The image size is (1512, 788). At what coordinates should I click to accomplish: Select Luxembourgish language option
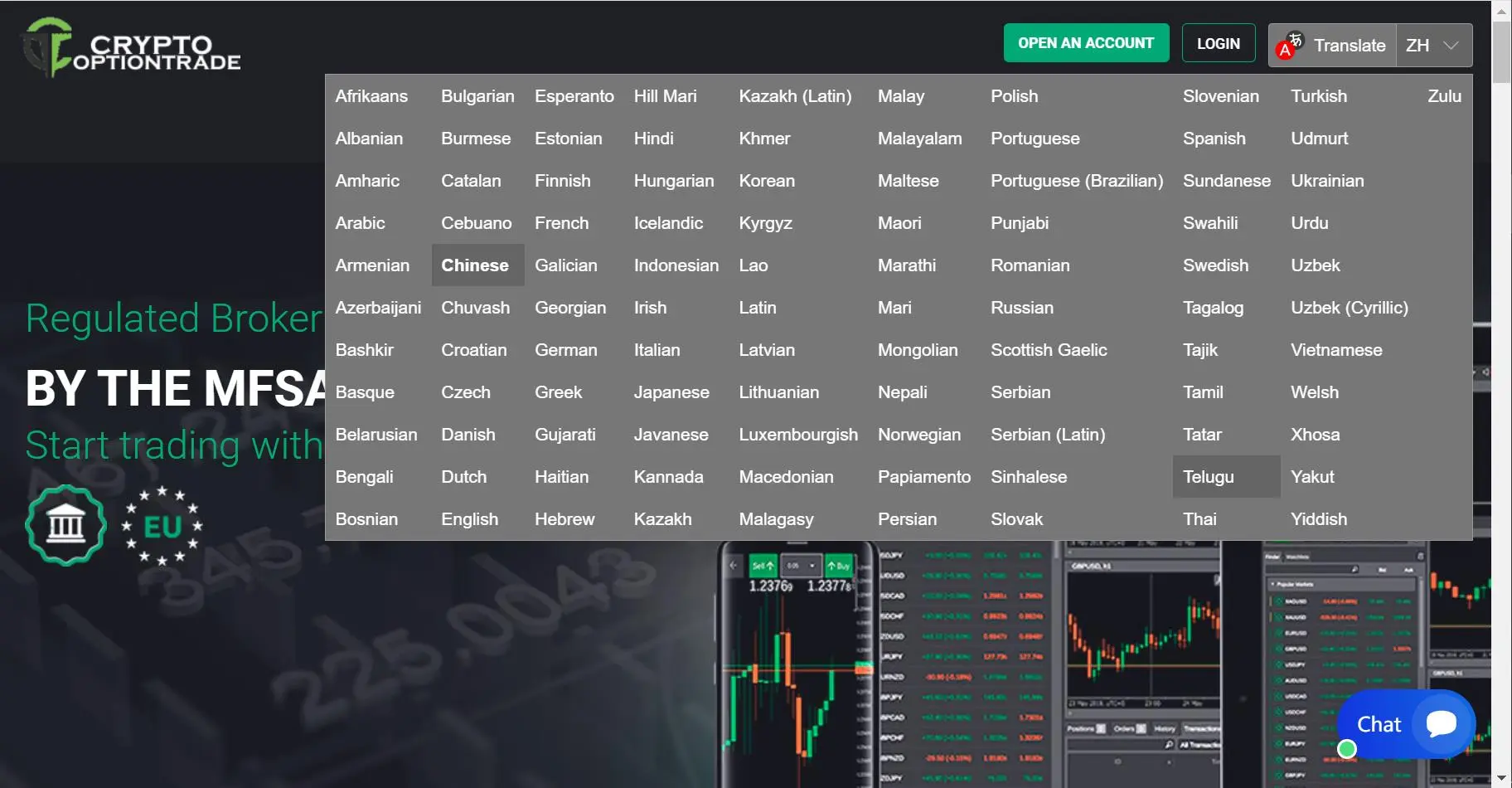pos(798,435)
